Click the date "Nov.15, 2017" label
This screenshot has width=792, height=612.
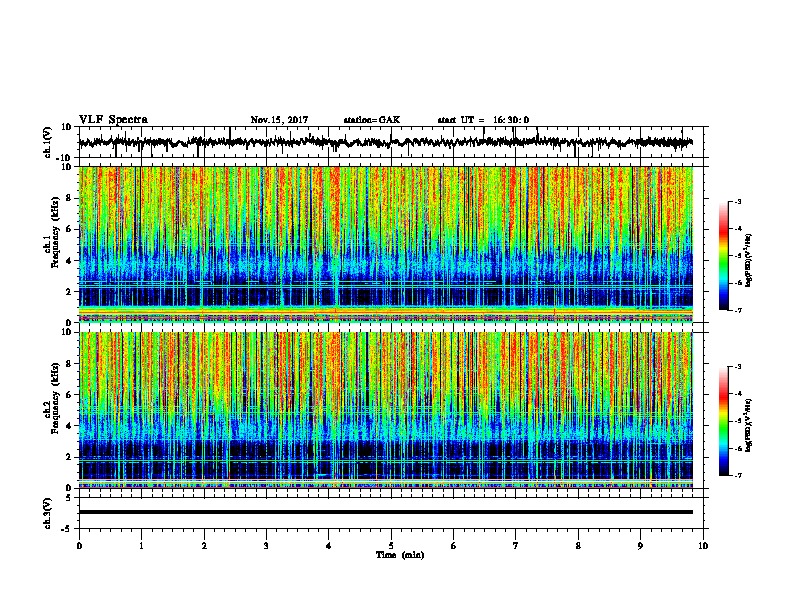279,120
